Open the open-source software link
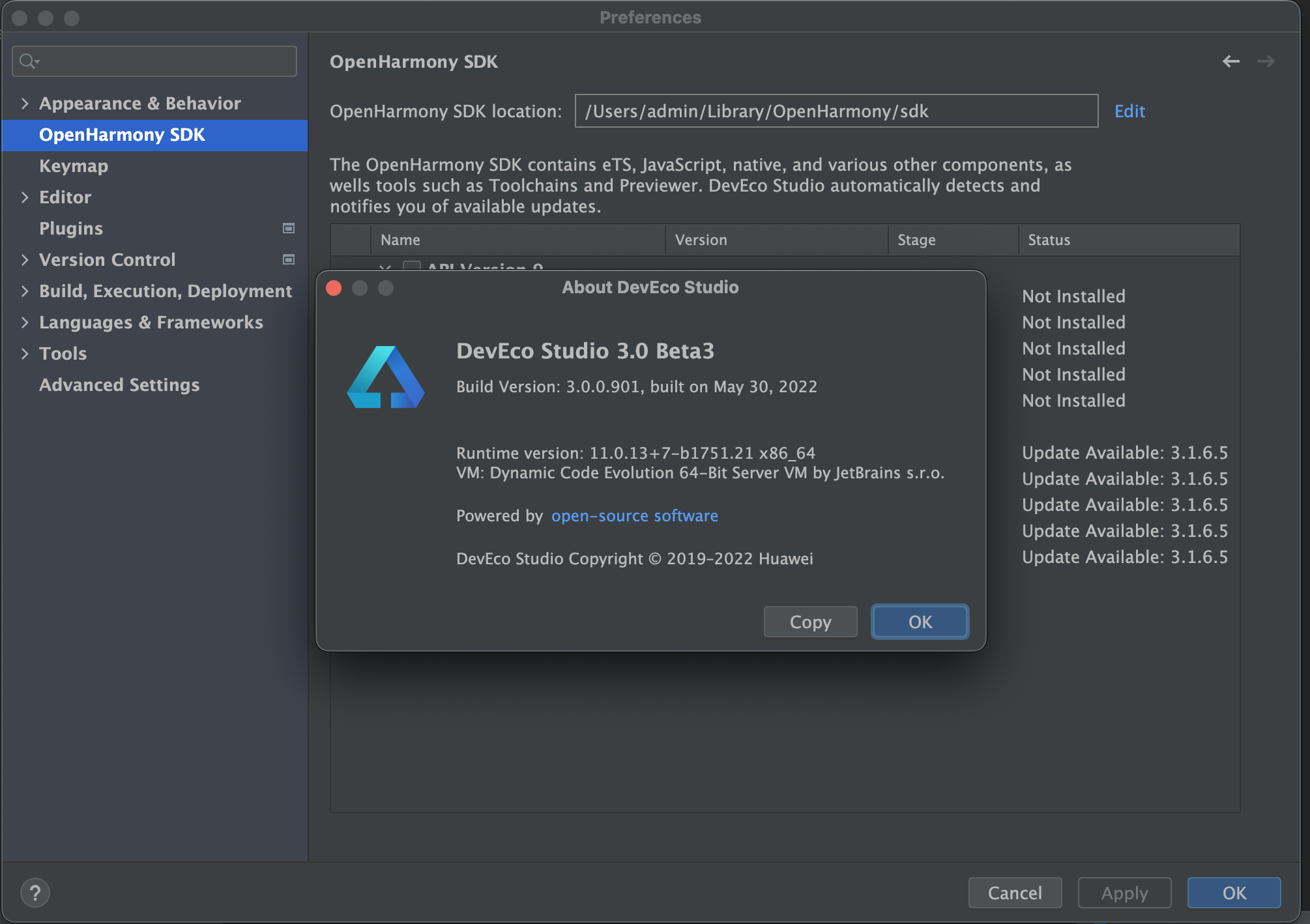 coord(634,515)
